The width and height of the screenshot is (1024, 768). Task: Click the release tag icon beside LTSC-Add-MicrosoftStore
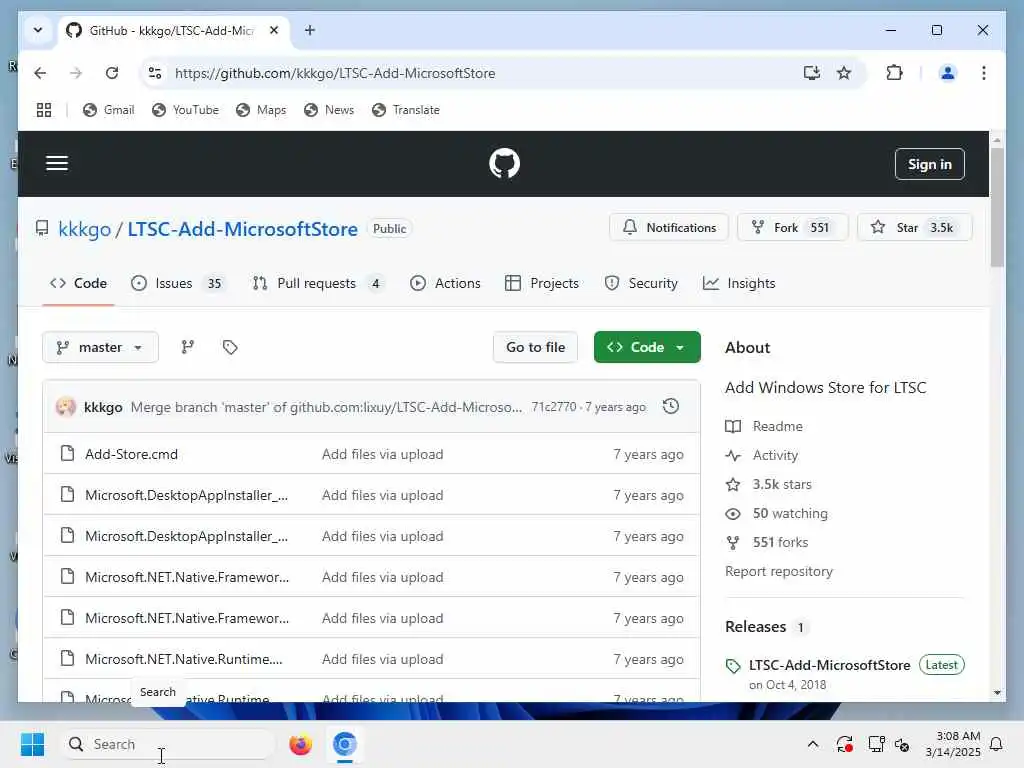pyautogui.click(x=733, y=666)
